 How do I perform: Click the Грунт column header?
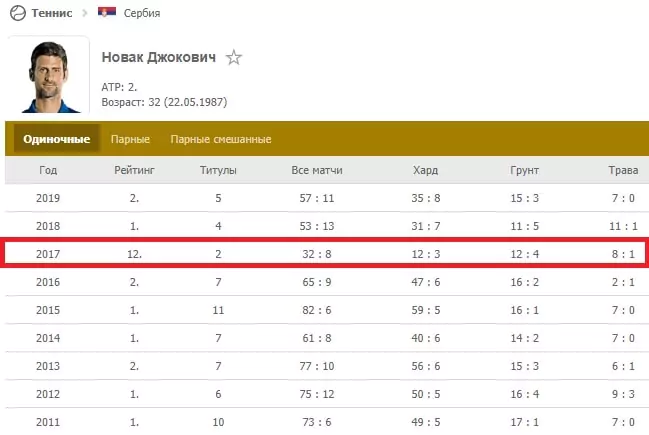[x=525, y=170]
